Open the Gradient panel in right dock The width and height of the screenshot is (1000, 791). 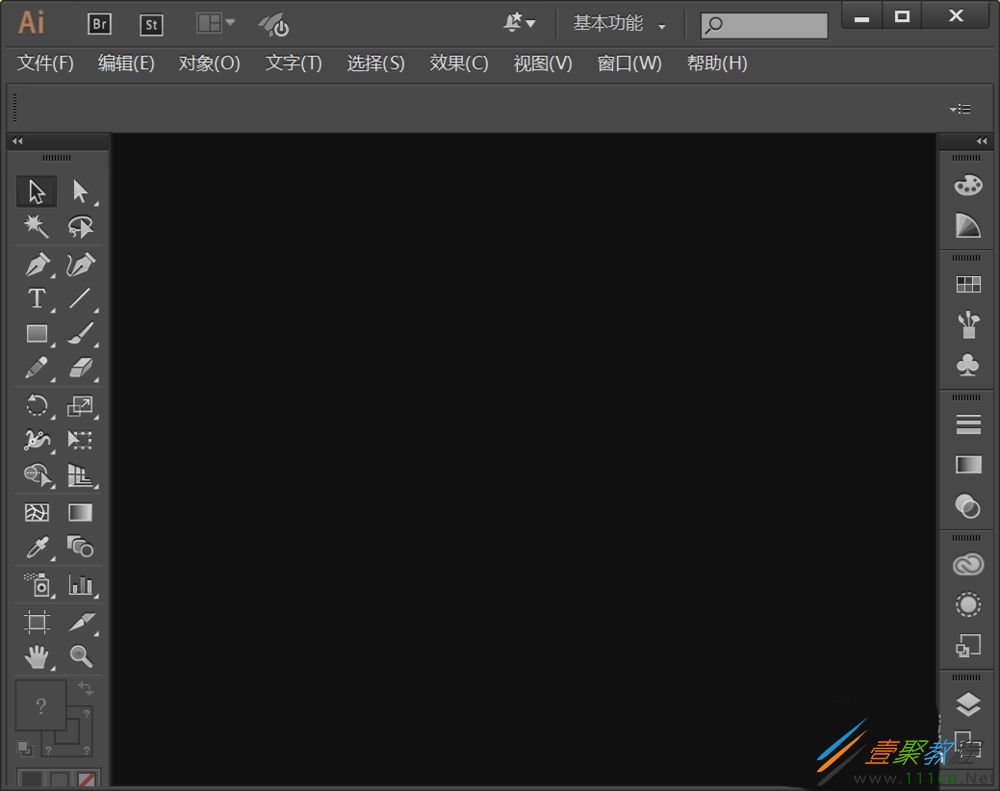tap(967, 464)
